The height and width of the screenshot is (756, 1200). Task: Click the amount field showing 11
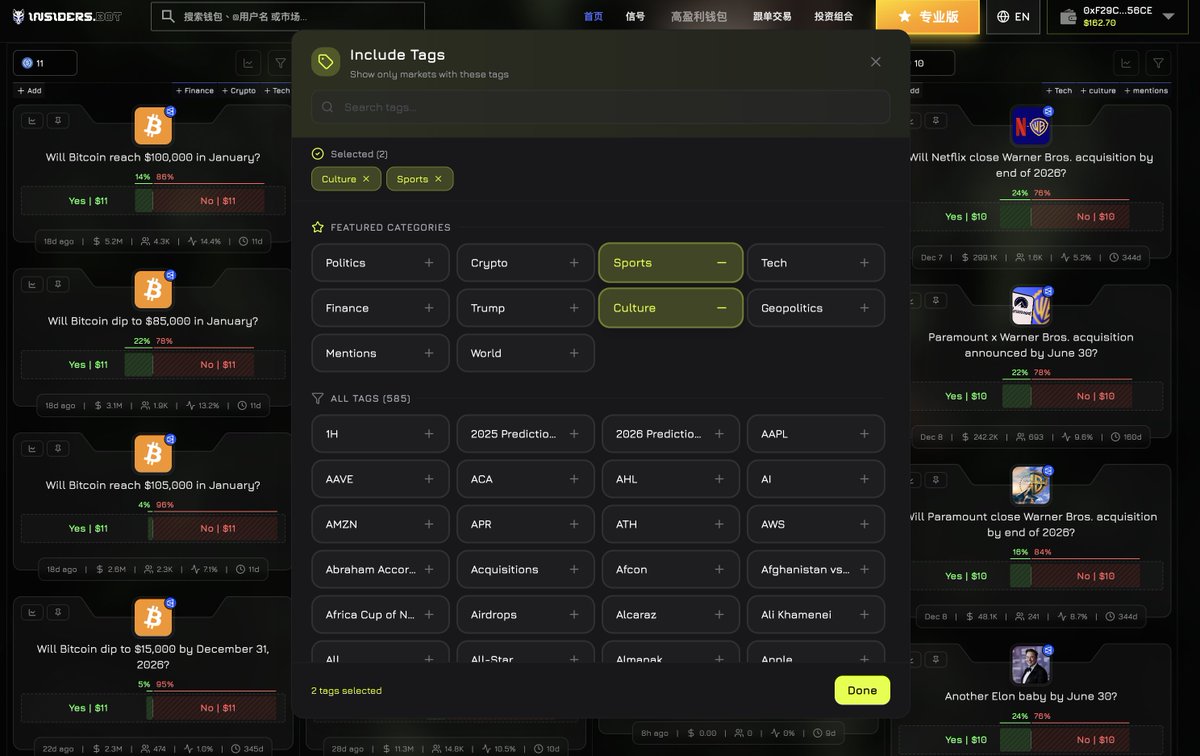tap(45, 63)
